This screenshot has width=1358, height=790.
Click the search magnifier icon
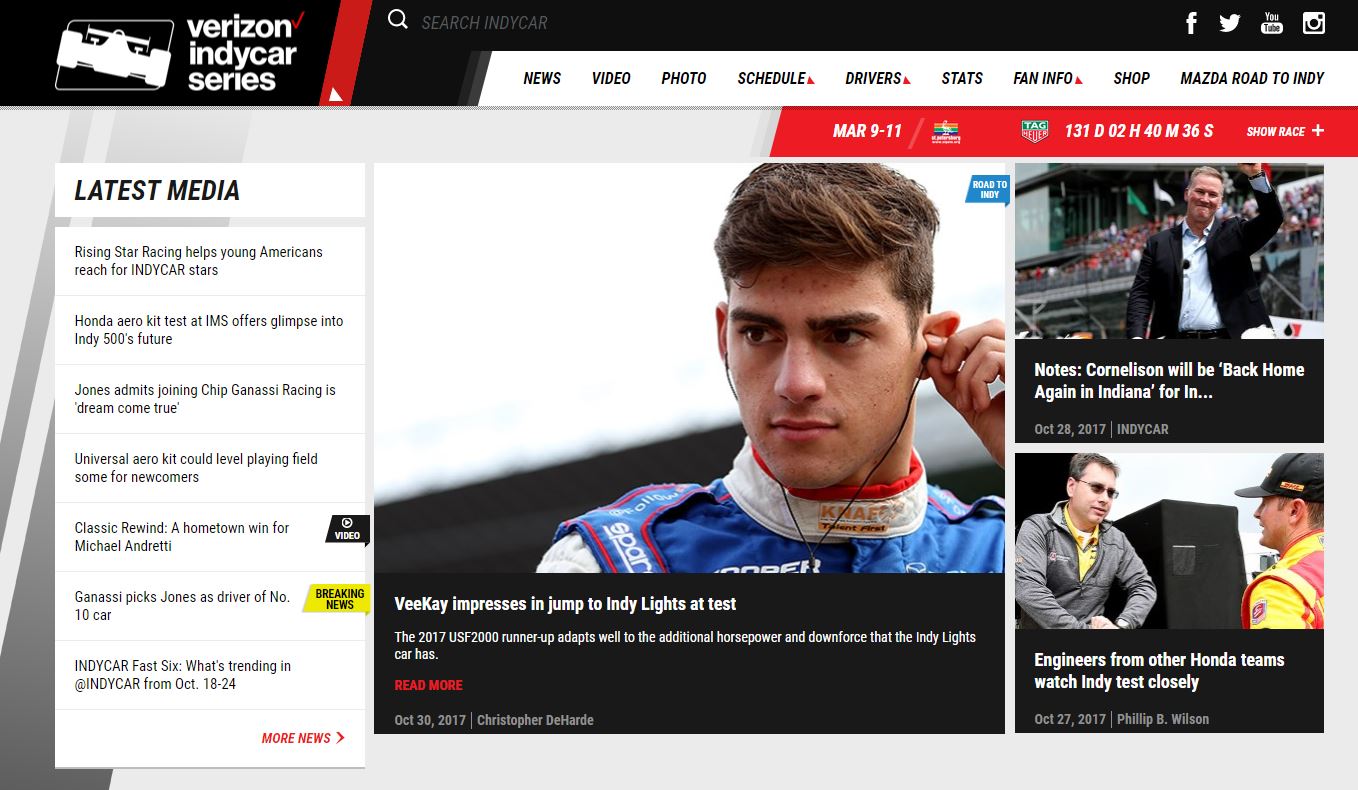[398, 20]
